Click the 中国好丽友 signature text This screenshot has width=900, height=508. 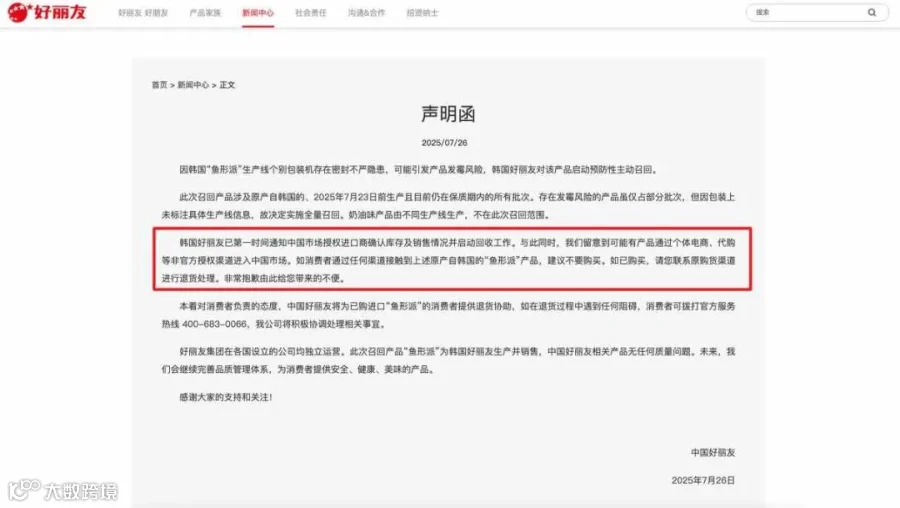713,452
